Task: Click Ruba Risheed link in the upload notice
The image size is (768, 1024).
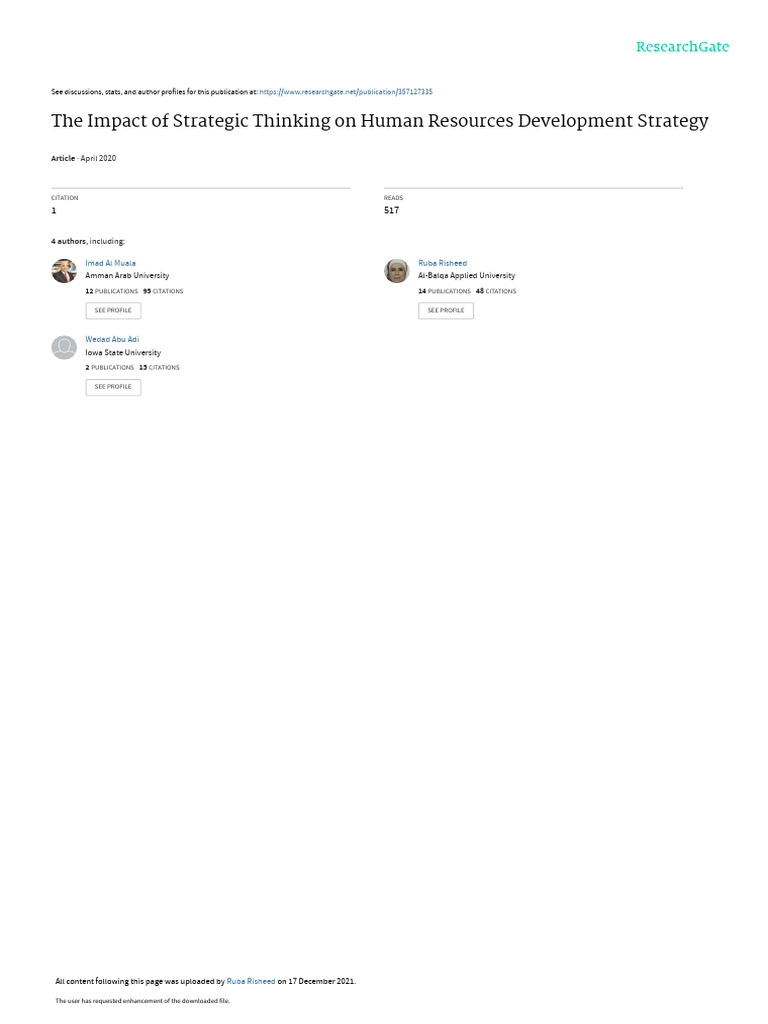Action: coord(251,982)
